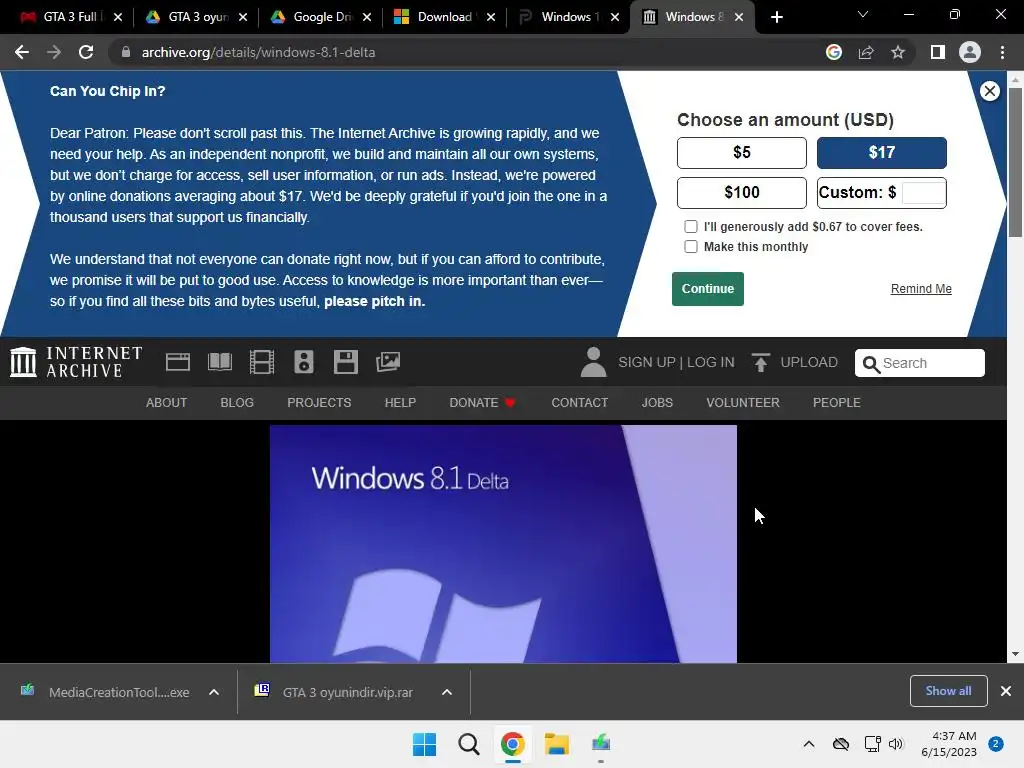Click the magnifier icon in Archive search box
This screenshot has height=768, width=1024.
point(871,364)
